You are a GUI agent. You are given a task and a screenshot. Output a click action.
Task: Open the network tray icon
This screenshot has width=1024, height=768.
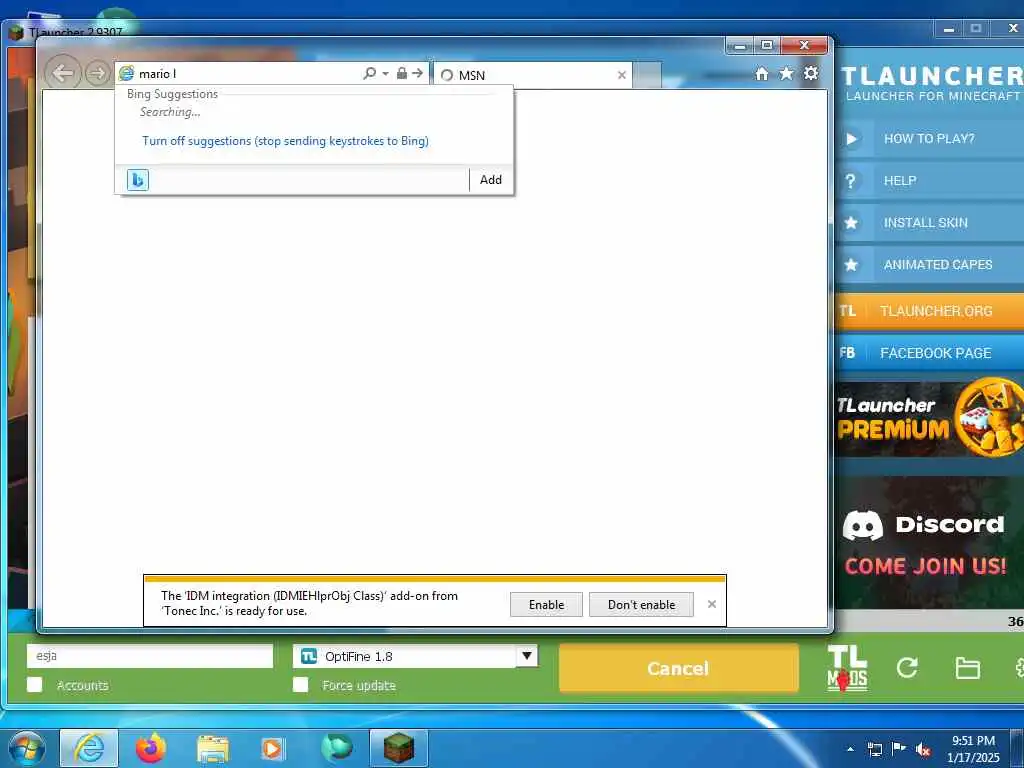(874, 749)
